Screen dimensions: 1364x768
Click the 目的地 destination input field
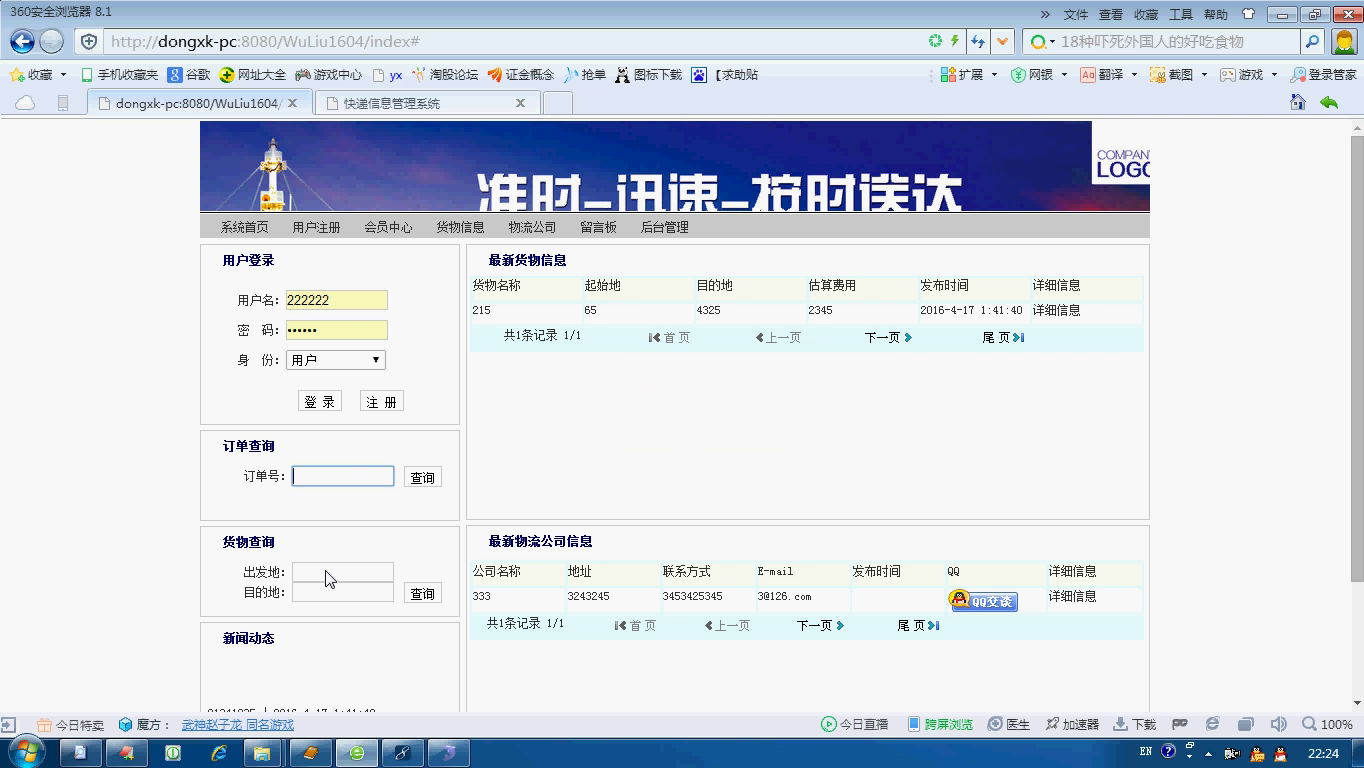(x=343, y=592)
